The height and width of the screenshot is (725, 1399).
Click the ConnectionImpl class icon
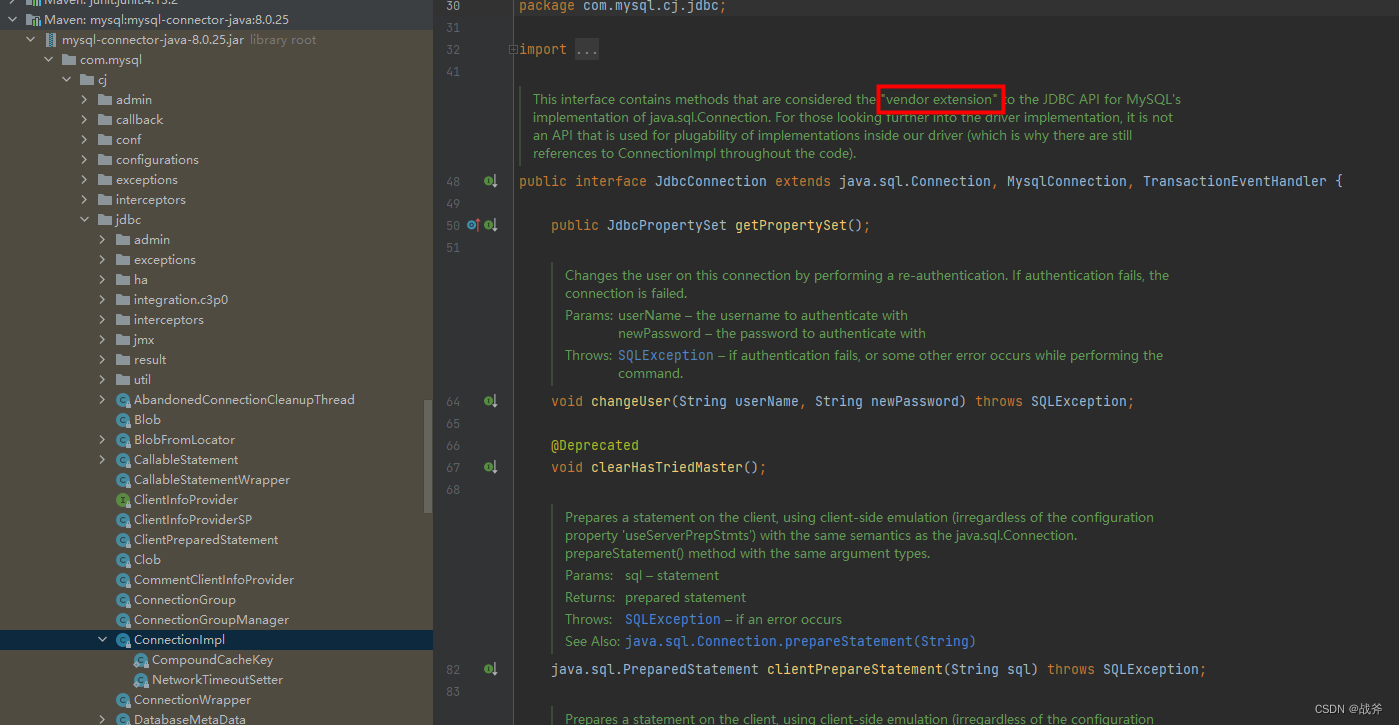click(124, 640)
